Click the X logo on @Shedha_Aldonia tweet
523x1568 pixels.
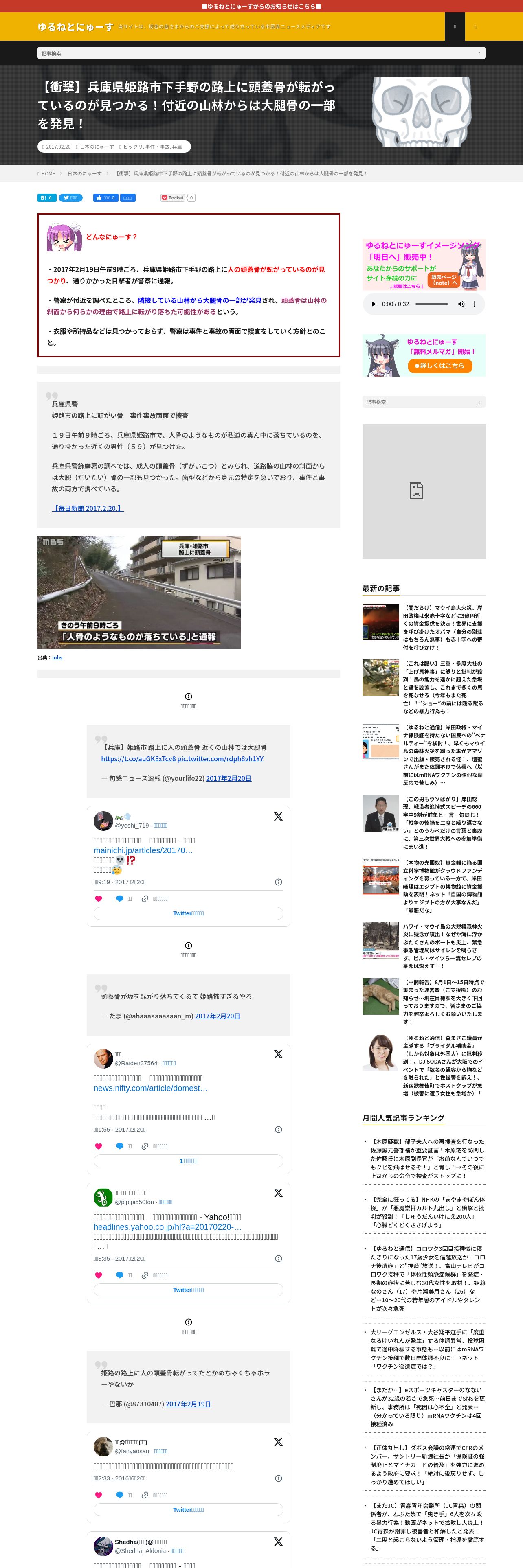(278, 1542)
